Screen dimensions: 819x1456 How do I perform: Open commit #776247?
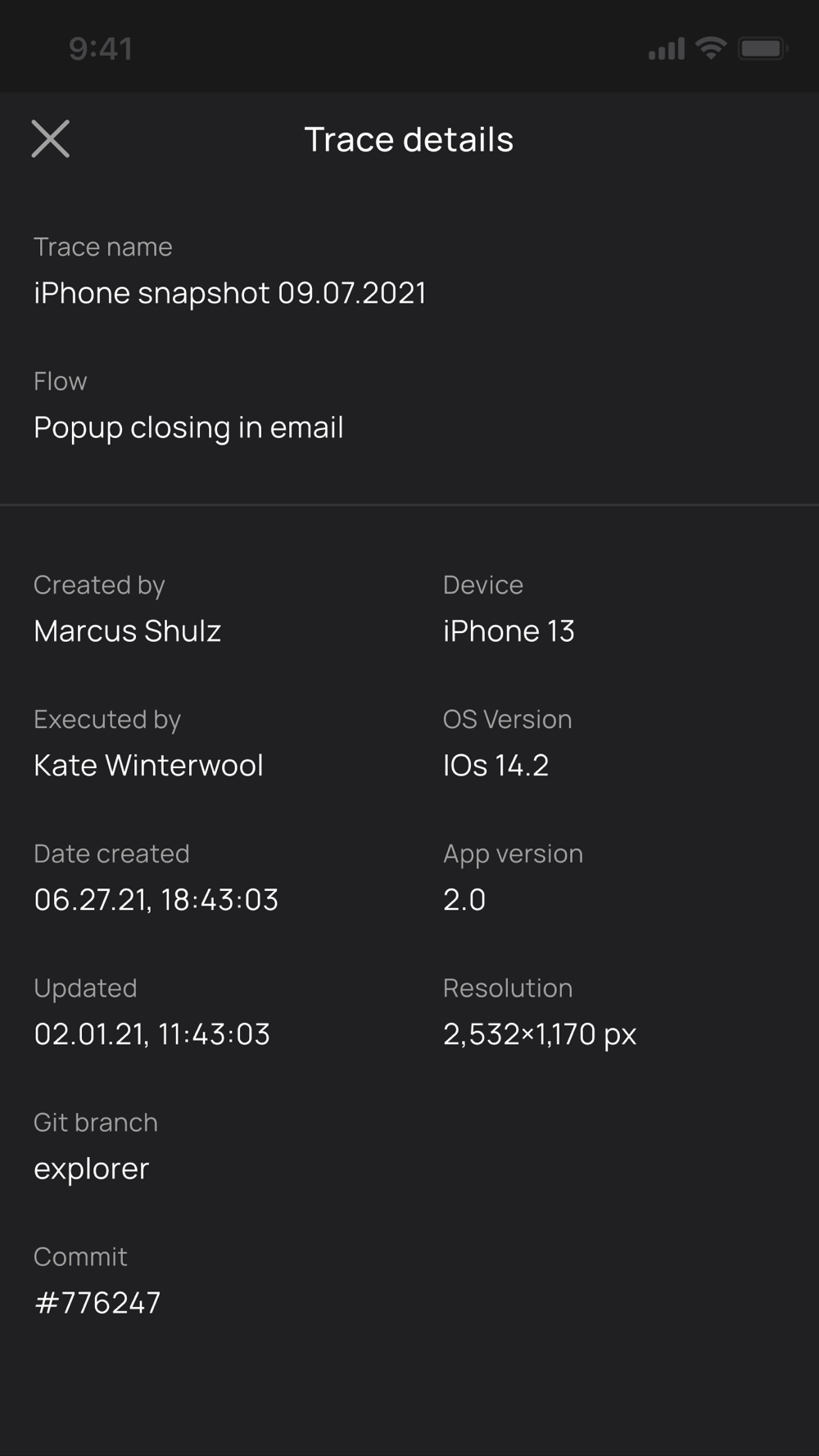pos(97,1302)
